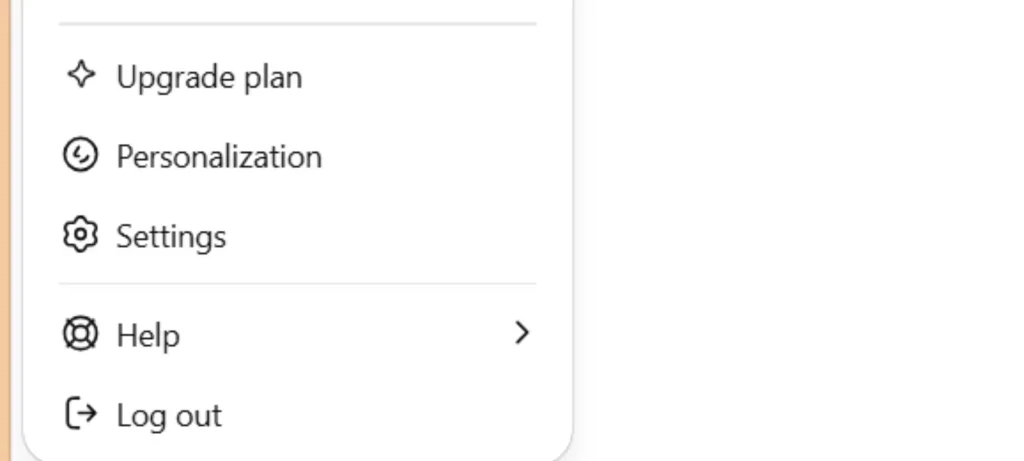Click the orange strip at the left edge

[x=4, y=230]
